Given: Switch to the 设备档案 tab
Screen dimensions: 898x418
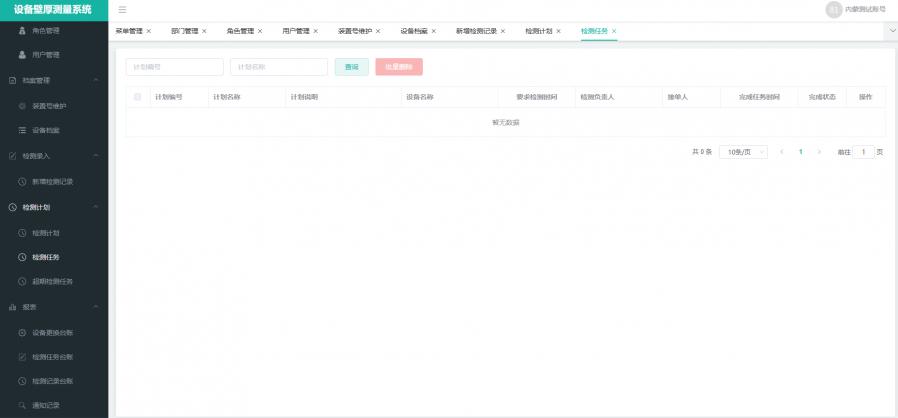Looking at the screenshot, I should pos(414,31).
